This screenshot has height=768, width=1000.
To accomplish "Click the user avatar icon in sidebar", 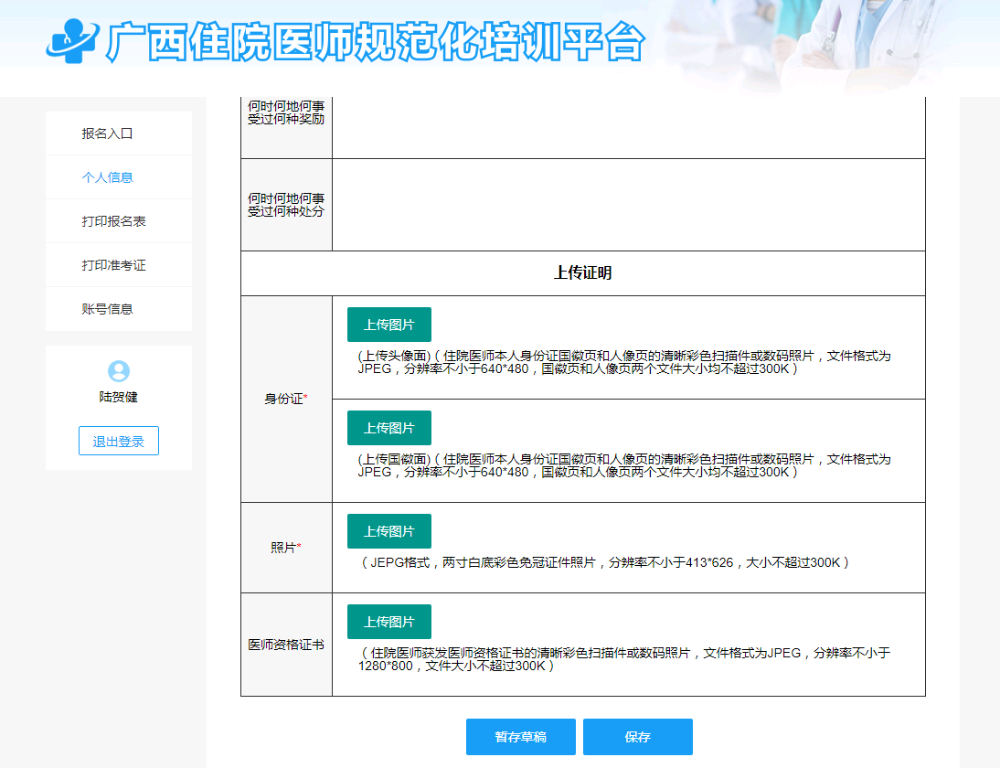I will coord(118,372).
